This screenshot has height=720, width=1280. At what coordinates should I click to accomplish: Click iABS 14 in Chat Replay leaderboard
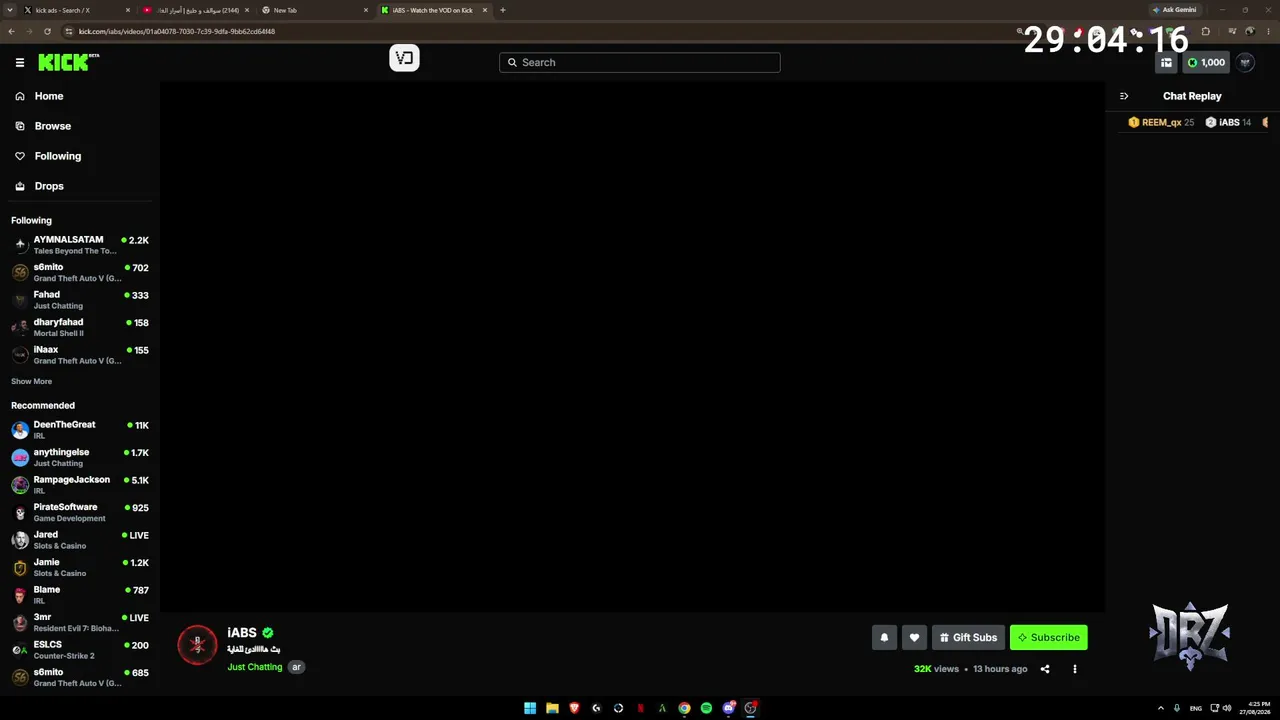coord(1228,122)
